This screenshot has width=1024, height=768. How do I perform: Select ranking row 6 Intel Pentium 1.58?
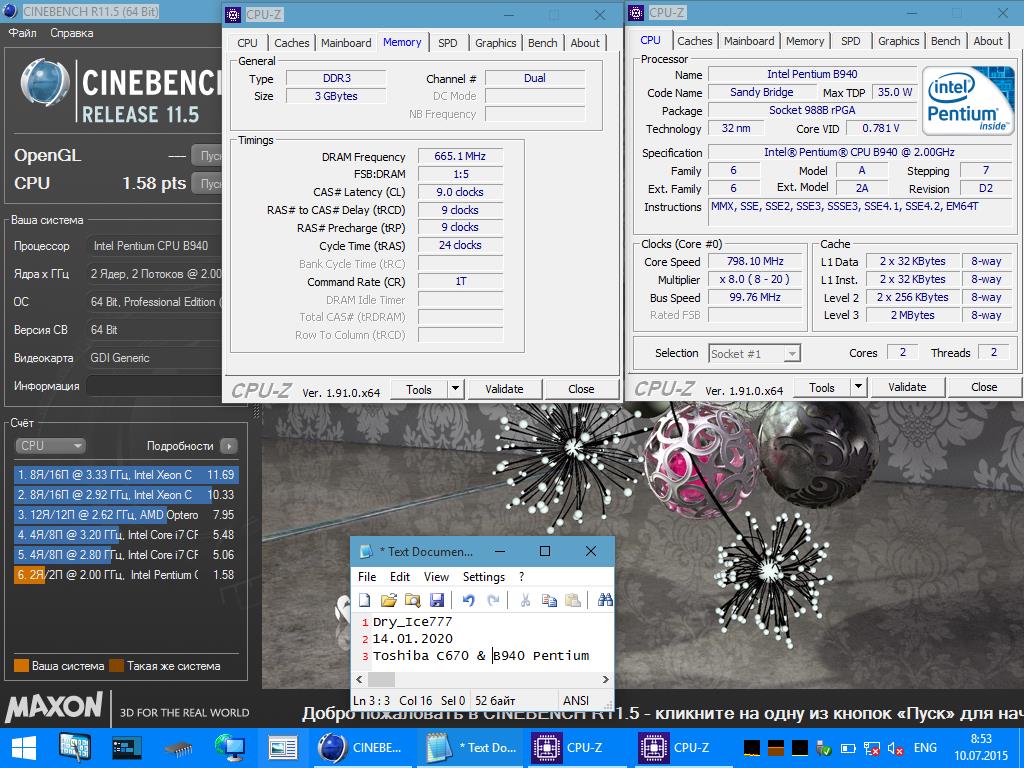126,575
